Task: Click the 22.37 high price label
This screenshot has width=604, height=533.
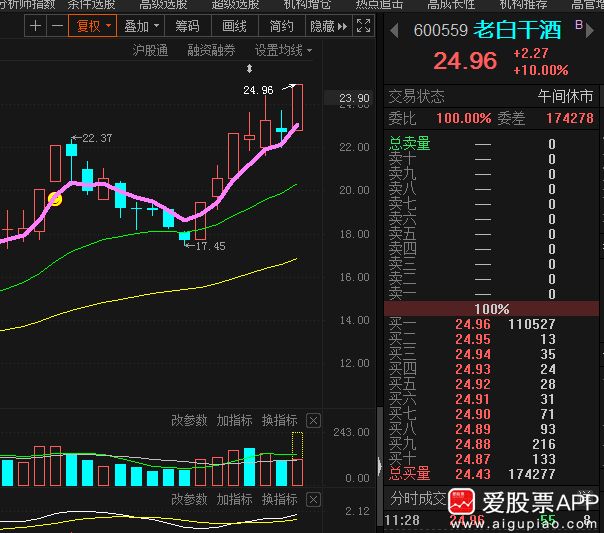Action: coord(97,138)
